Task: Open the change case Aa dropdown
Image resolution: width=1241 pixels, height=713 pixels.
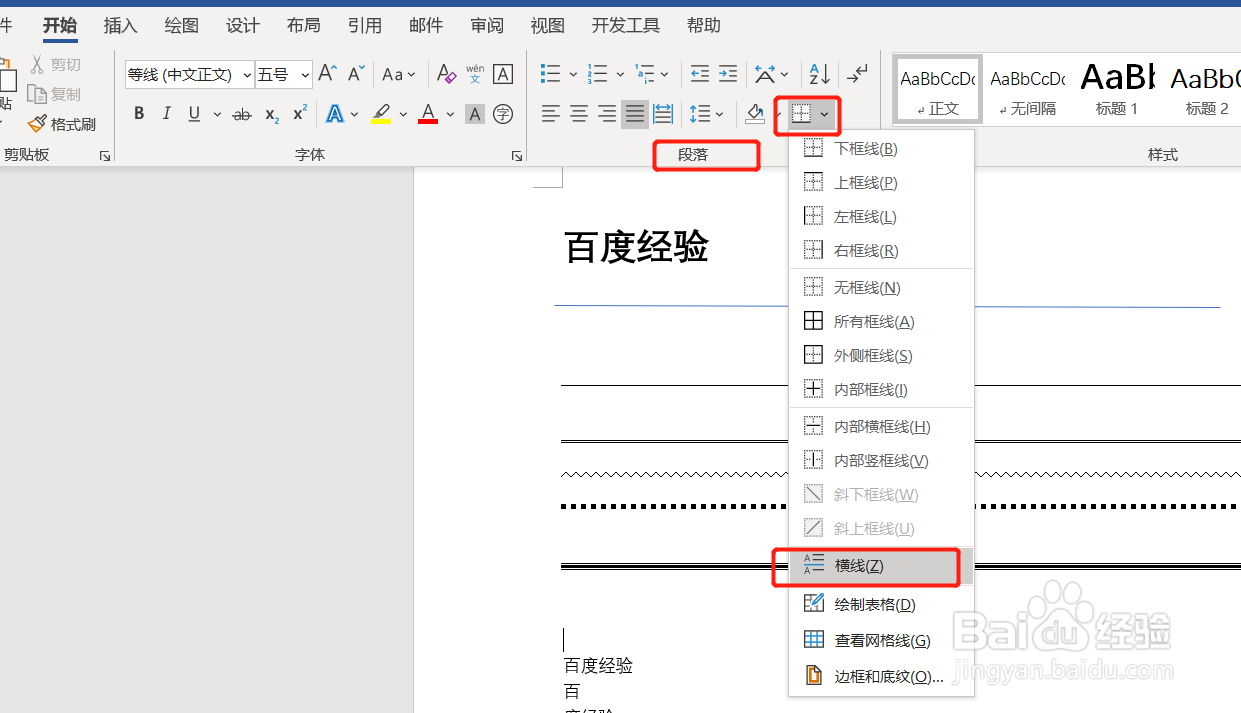Action: click(399, 74)
